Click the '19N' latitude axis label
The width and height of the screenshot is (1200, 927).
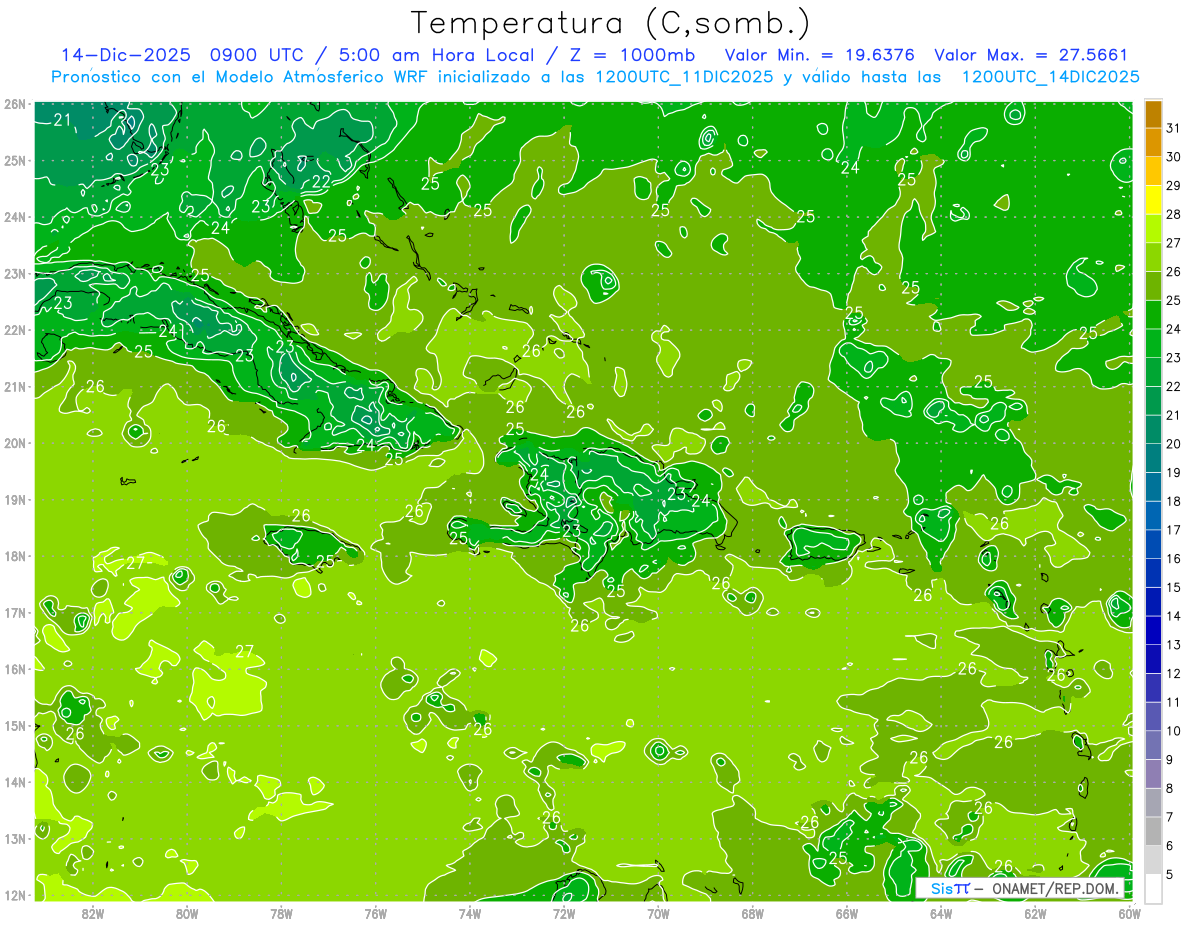point(14,500)
